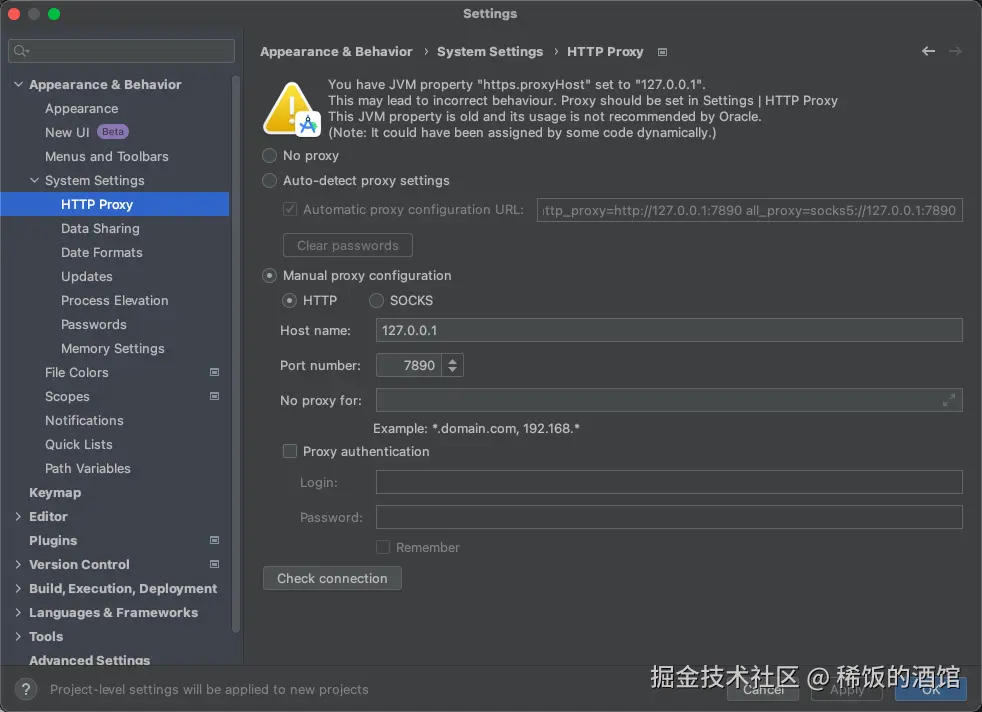This screenshot has height=712, width=982.
Task: Click the Clear passwords button
Action: click(x=348, y=245)
